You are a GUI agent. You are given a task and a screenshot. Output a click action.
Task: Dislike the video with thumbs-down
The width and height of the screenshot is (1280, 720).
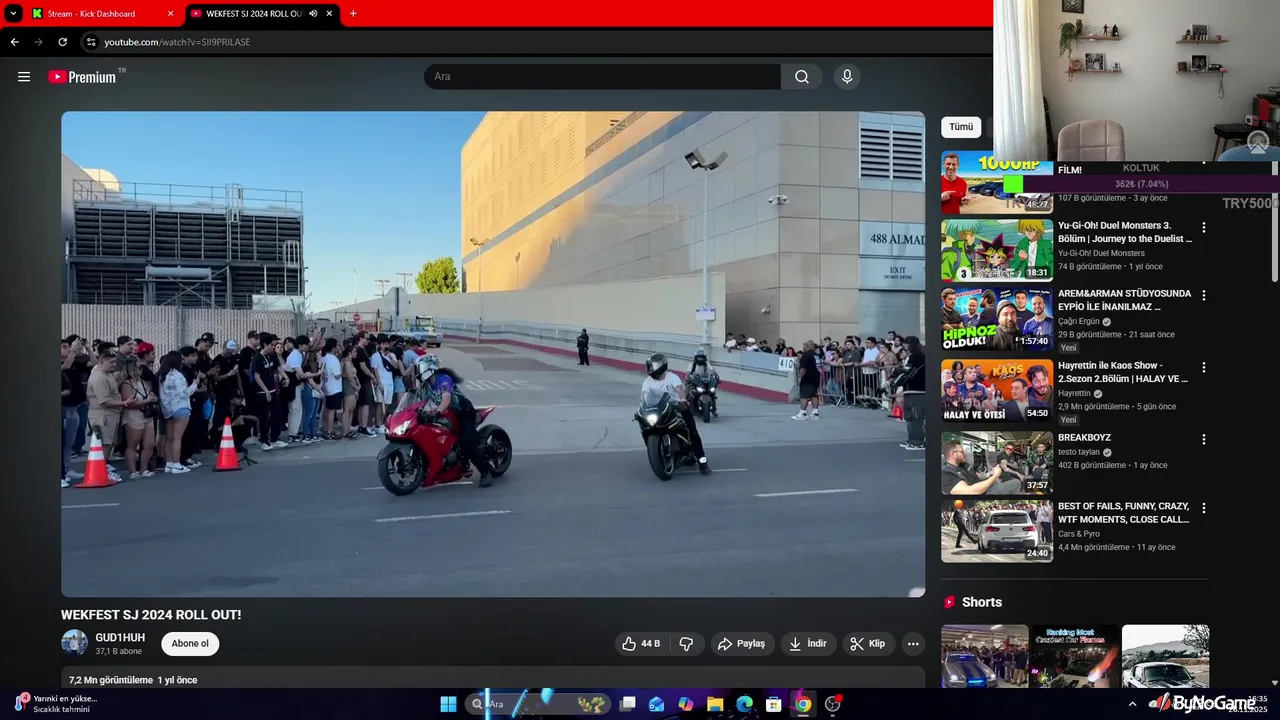(686, 644)
